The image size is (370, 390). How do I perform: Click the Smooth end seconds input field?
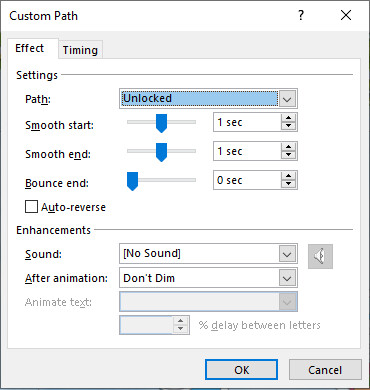(248, 151)
